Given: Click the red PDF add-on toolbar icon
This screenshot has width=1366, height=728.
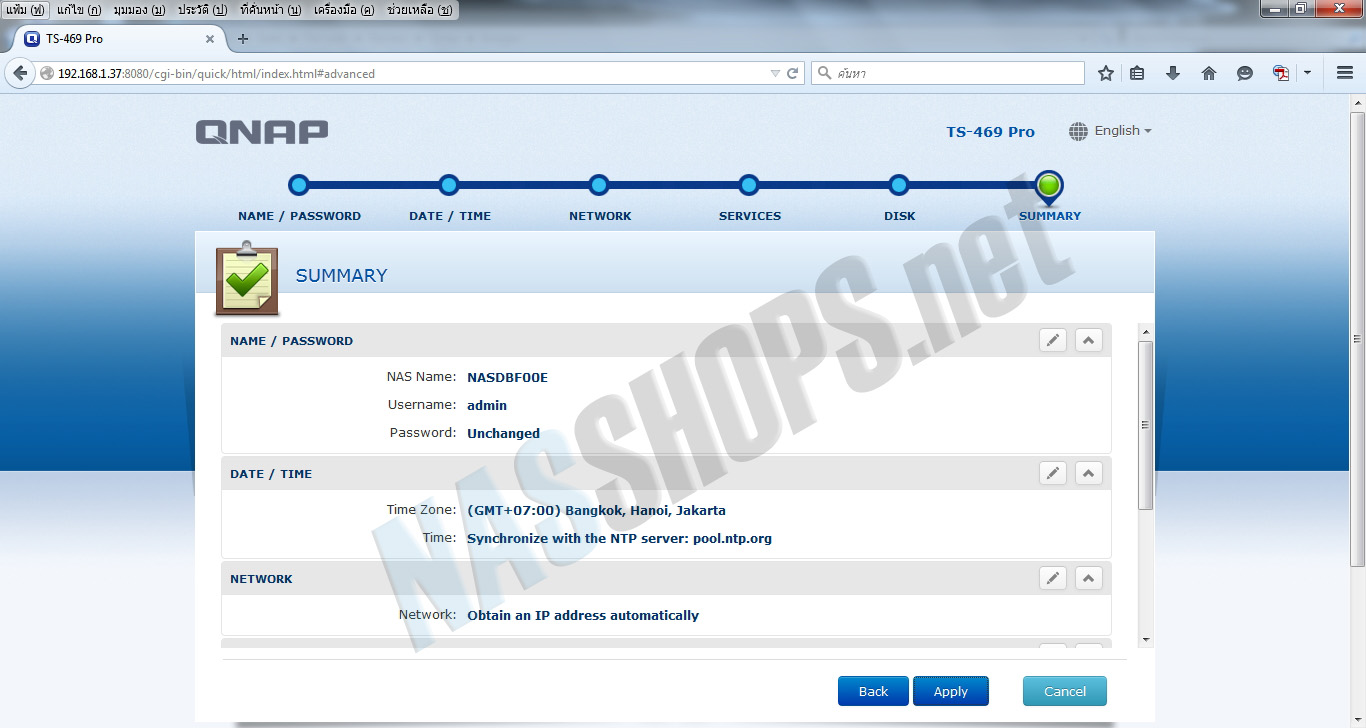Looking at the screenshot, I should pos(1281,73).
